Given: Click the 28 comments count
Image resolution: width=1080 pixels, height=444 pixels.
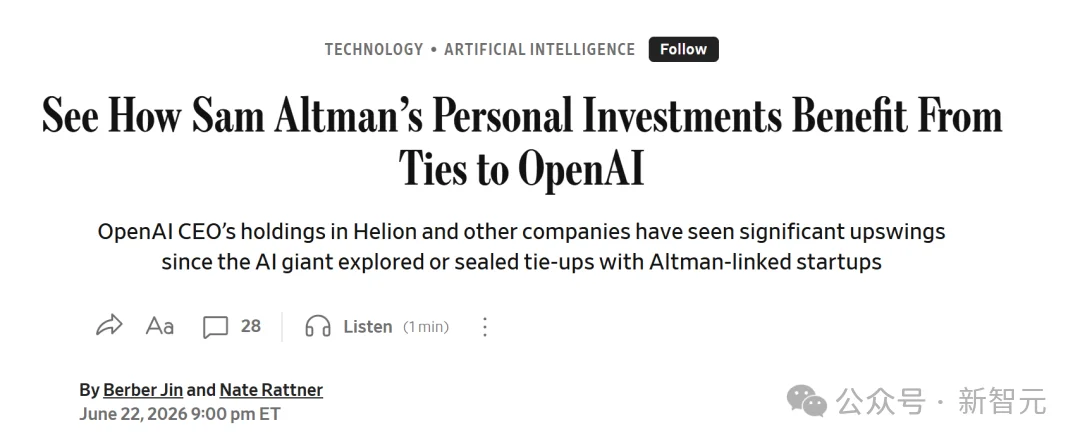Looking at the screenshot, I should [251, 326].
